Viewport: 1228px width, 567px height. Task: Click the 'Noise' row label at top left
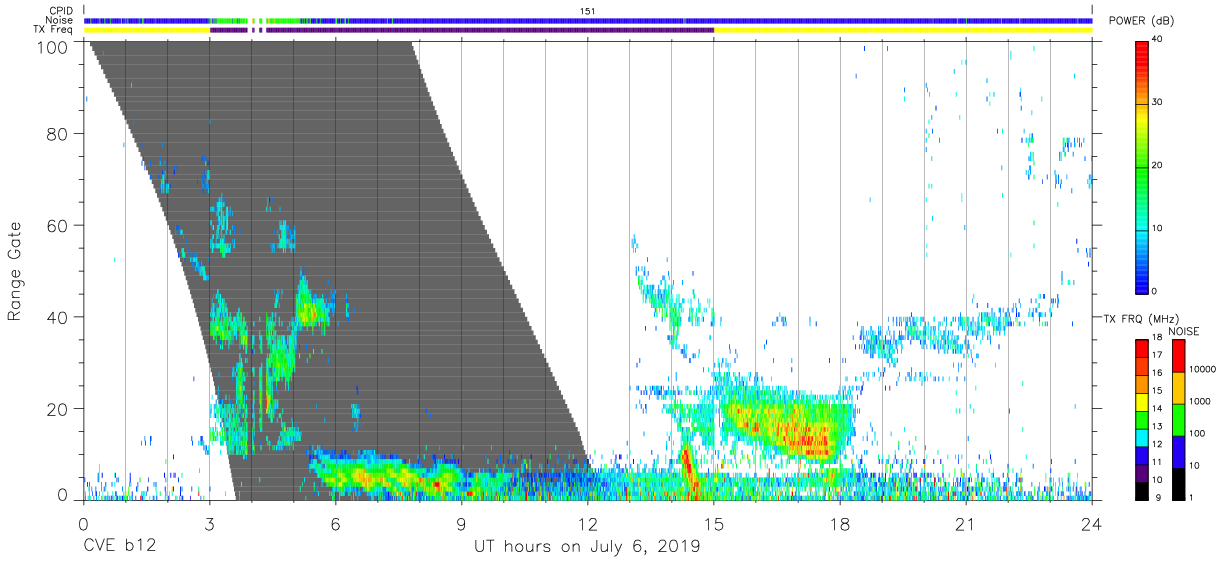coord(59,20)
